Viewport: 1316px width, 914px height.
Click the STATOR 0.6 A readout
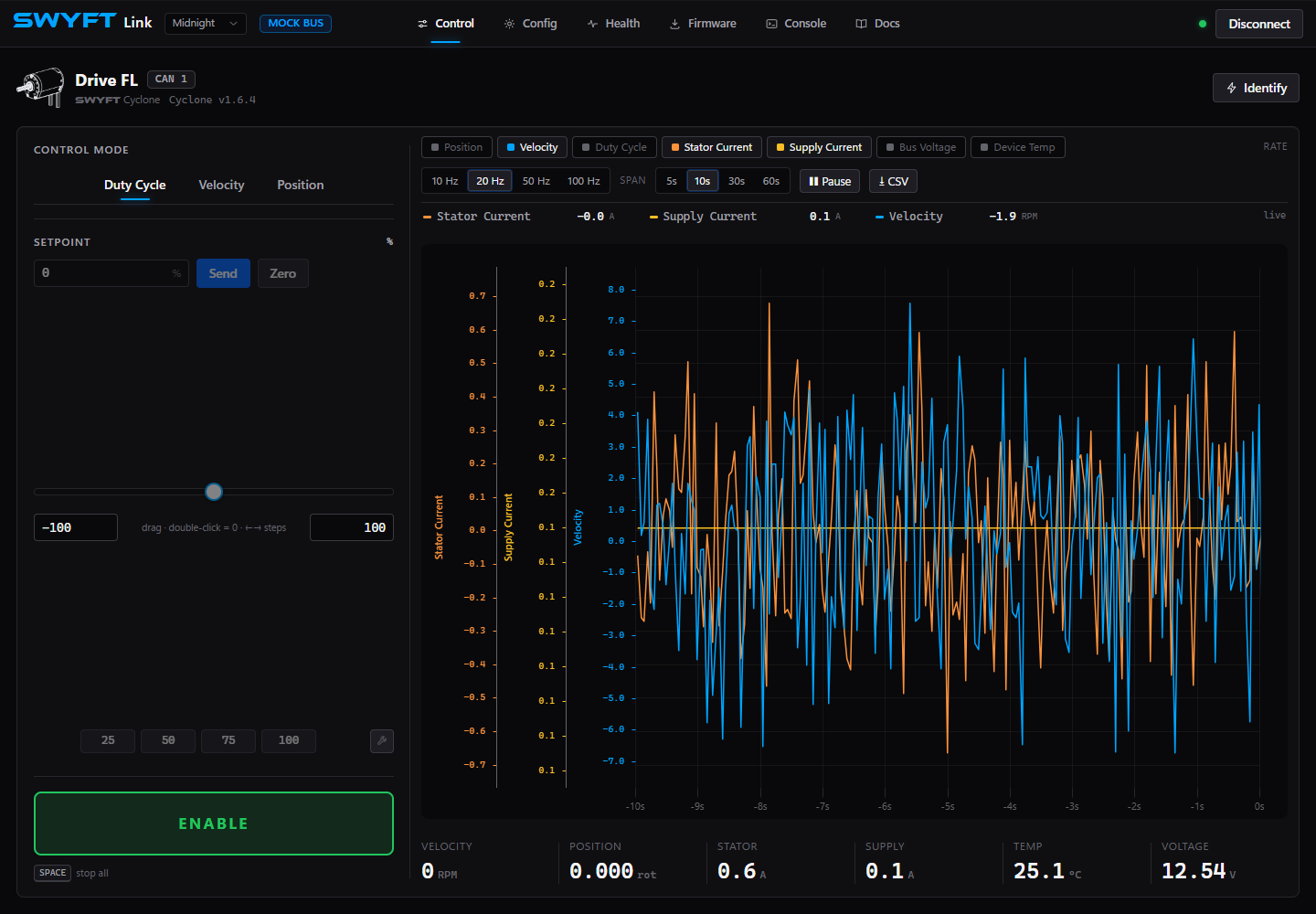pos(741,862)
